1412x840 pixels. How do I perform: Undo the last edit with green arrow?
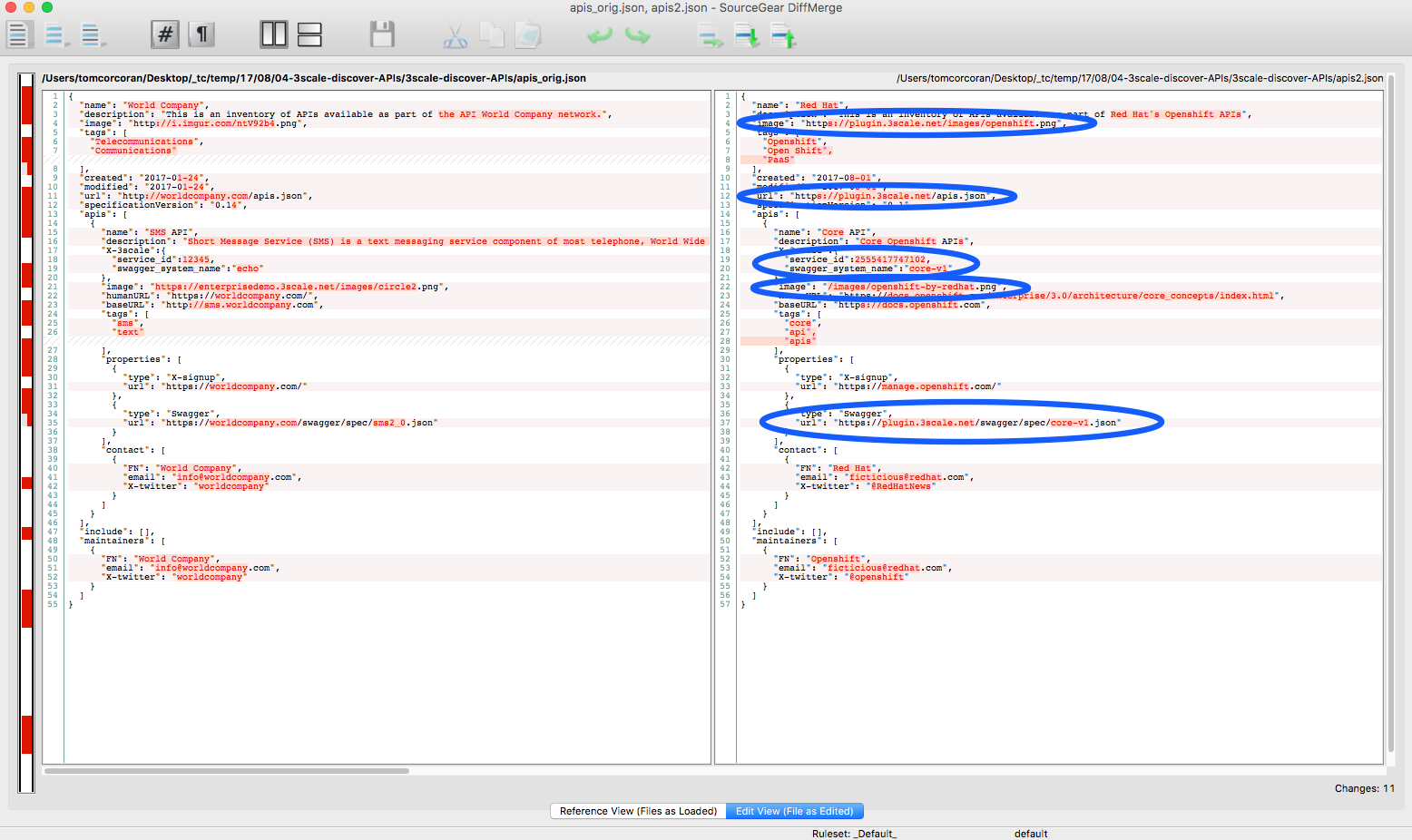[600, 35]
